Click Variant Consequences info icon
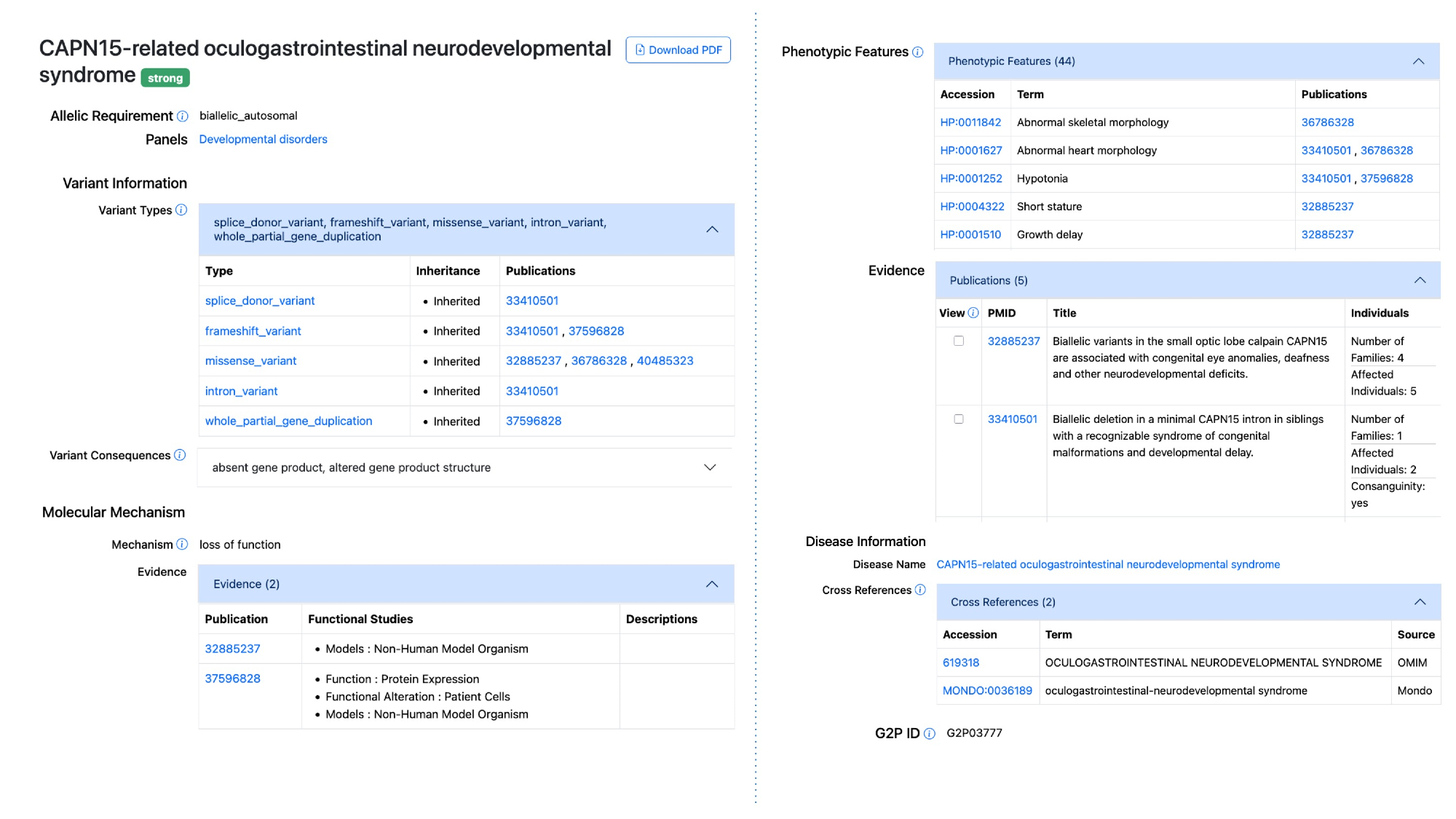This screenshot has width=1456, height=819. pos(180,455)
